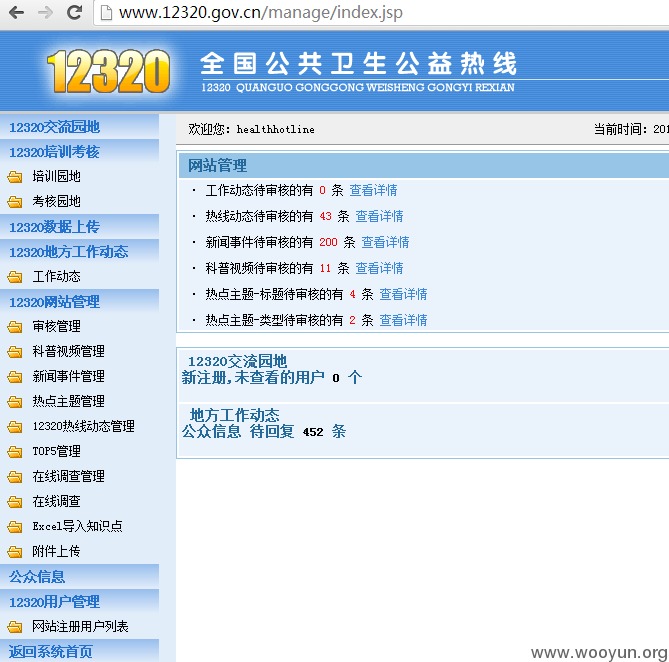
Task: Open 网站注册用户列表 menu item
Action: click(x=80, y=626)
